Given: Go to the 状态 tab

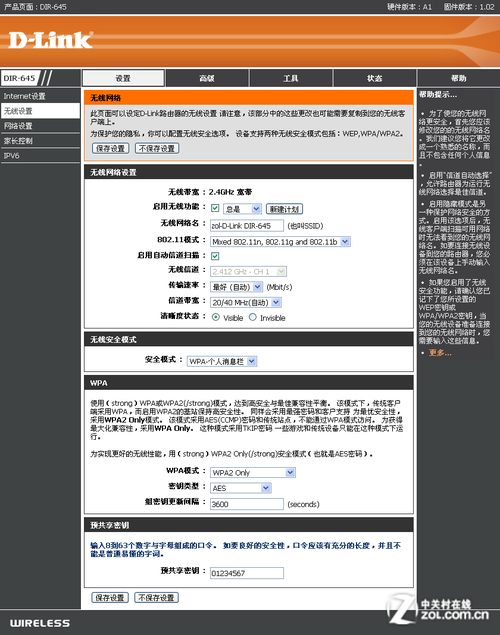Looking at the screenshot, I should [x=374, y=78].
